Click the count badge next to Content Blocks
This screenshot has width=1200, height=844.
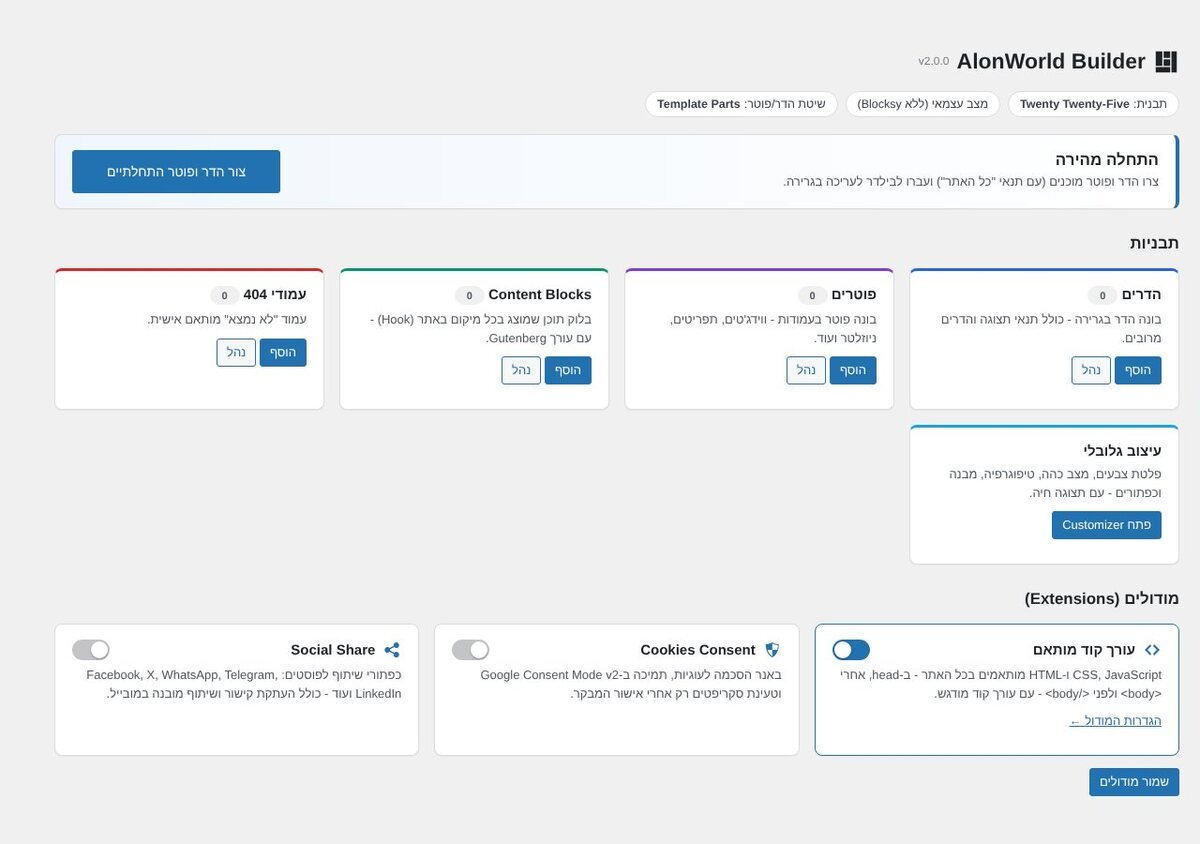coord(469,296)
